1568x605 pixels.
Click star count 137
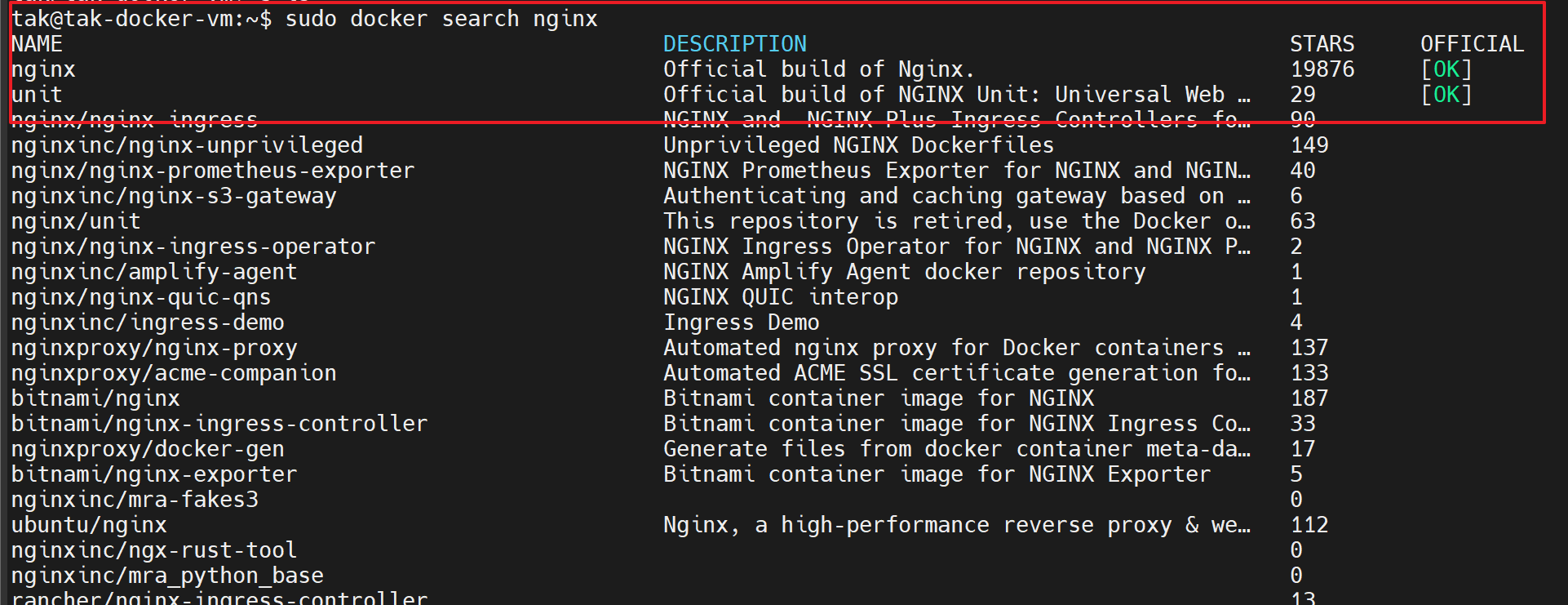tap(1309, 348)
